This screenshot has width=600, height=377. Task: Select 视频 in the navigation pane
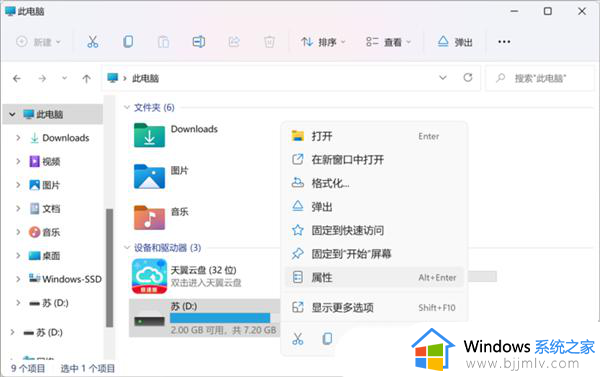tap(45, 162)
